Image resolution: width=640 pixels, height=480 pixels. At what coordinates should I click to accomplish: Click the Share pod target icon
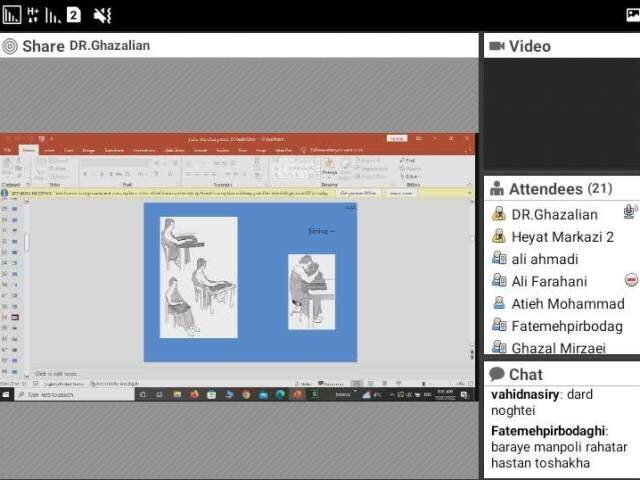click(10, 46)
